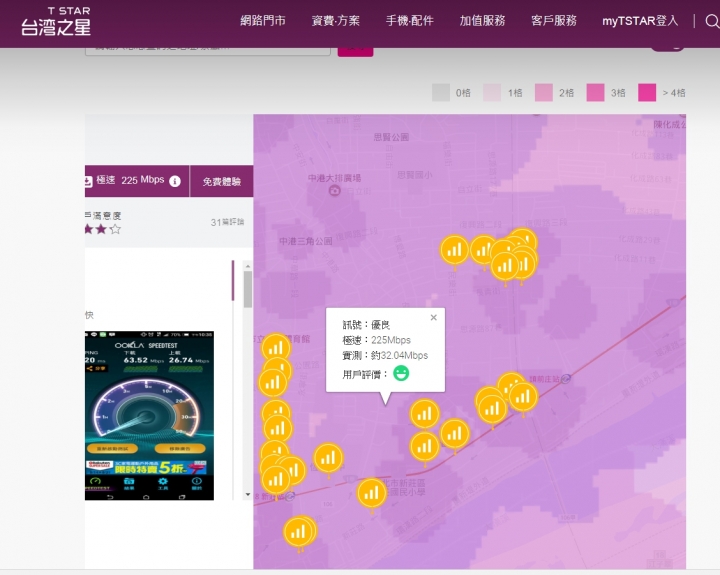The height and width of the screenshot is (575, 720).
Task: Click the 1格 legend swatch
Action: pyautogui.click(x=492, y=93)
